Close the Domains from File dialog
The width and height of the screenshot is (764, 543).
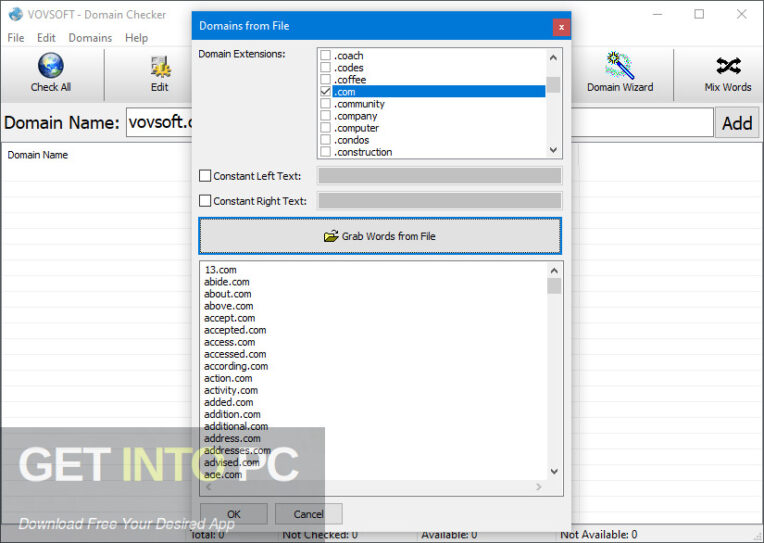click(561, 27)
